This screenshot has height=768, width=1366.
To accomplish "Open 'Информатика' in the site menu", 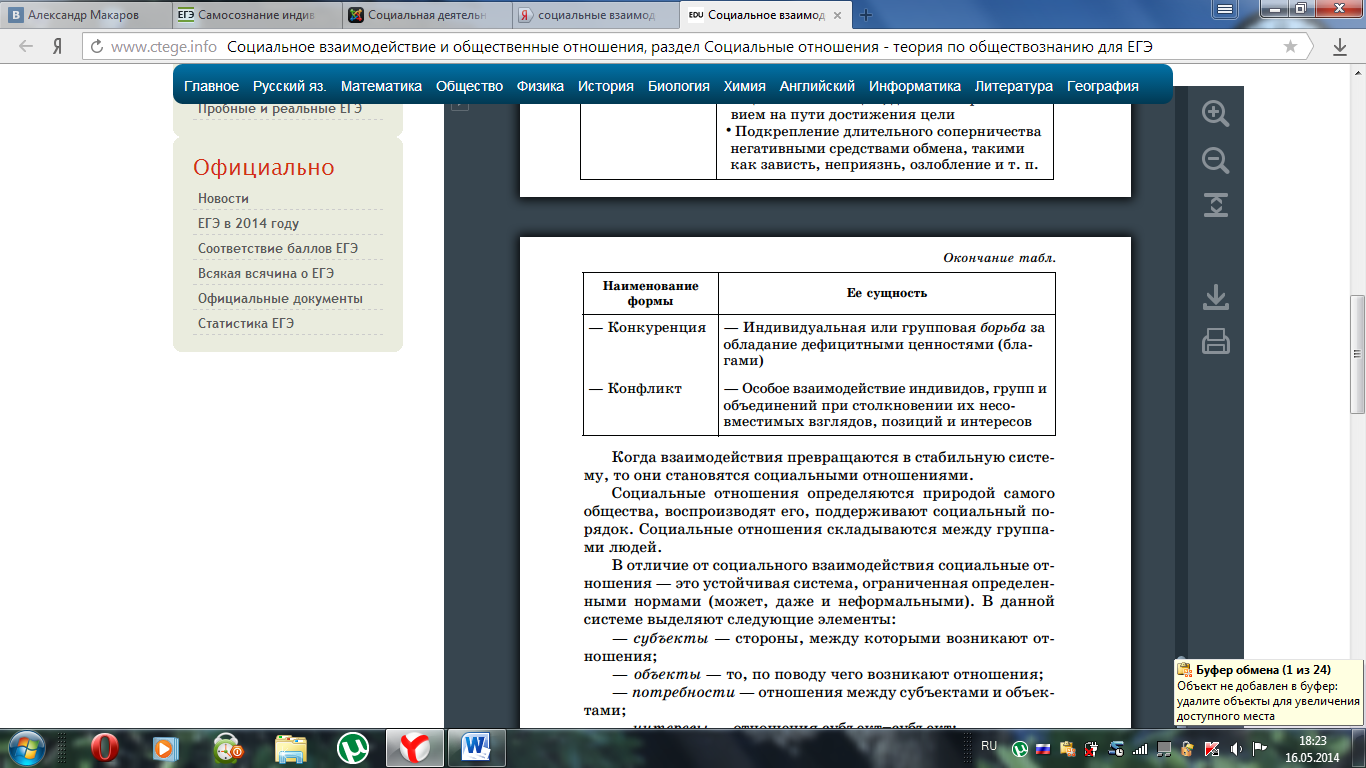I will tap(915, 86).
